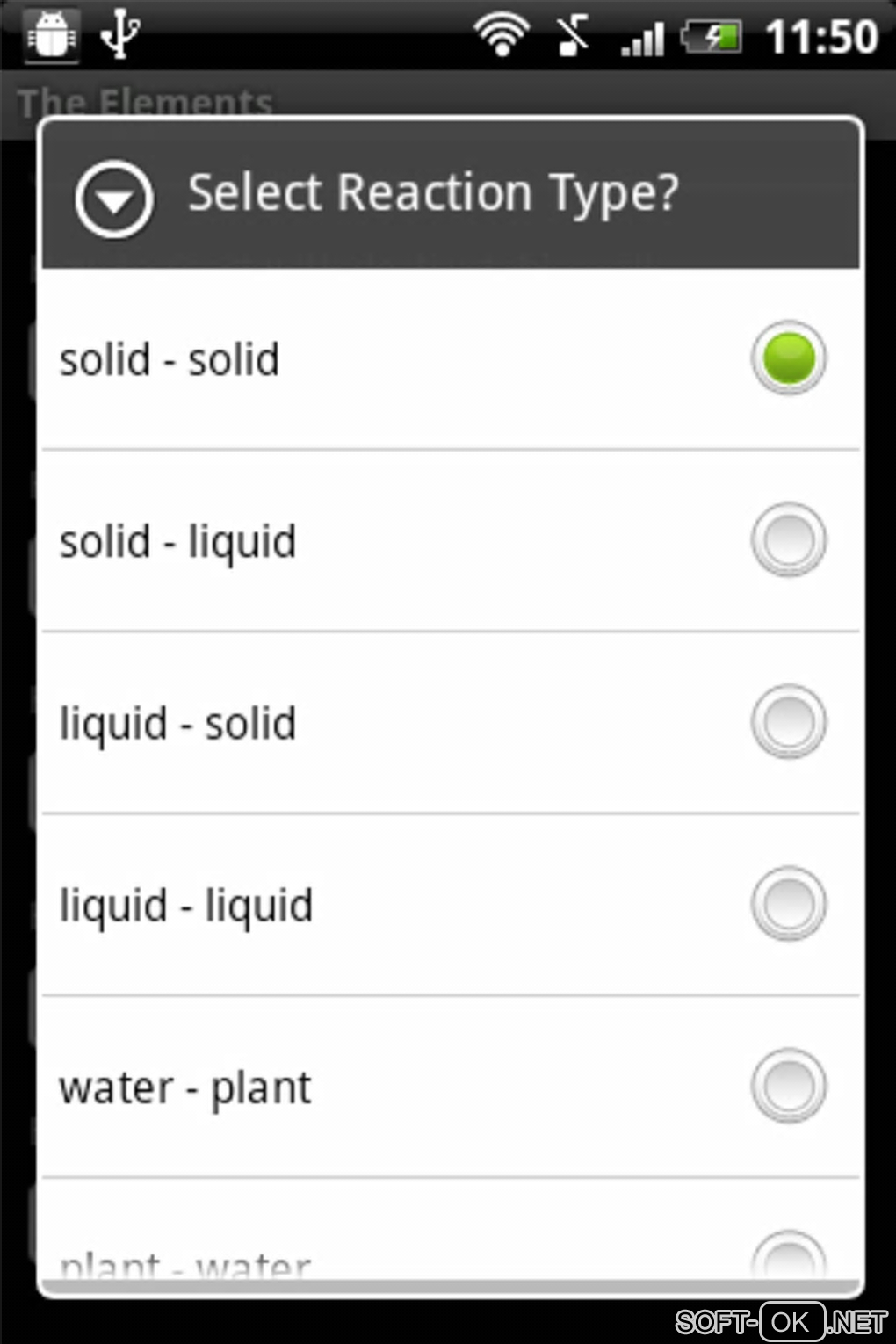Tap the silent mode icon

click(572, 36)
